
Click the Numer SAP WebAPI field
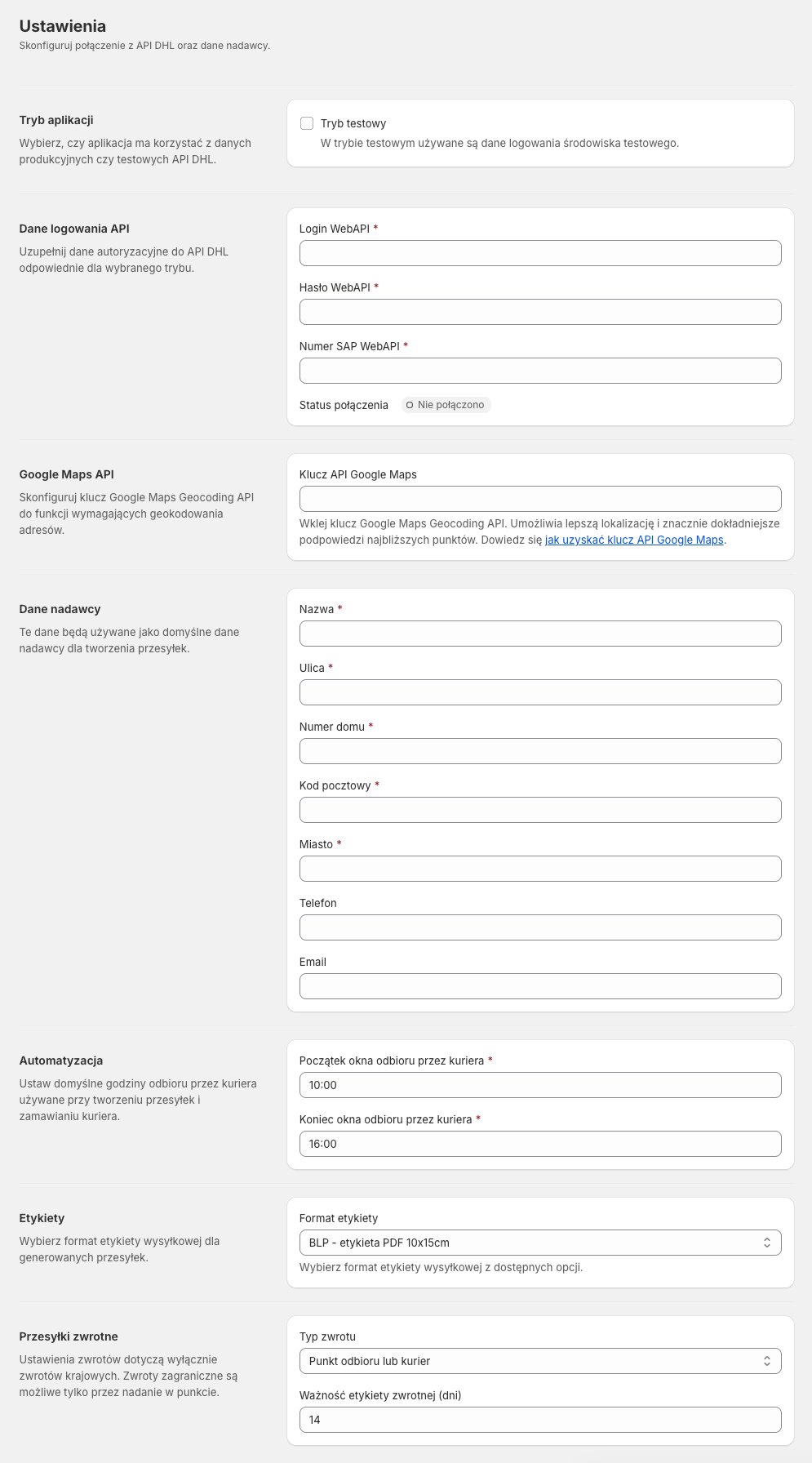click(539, 371)
